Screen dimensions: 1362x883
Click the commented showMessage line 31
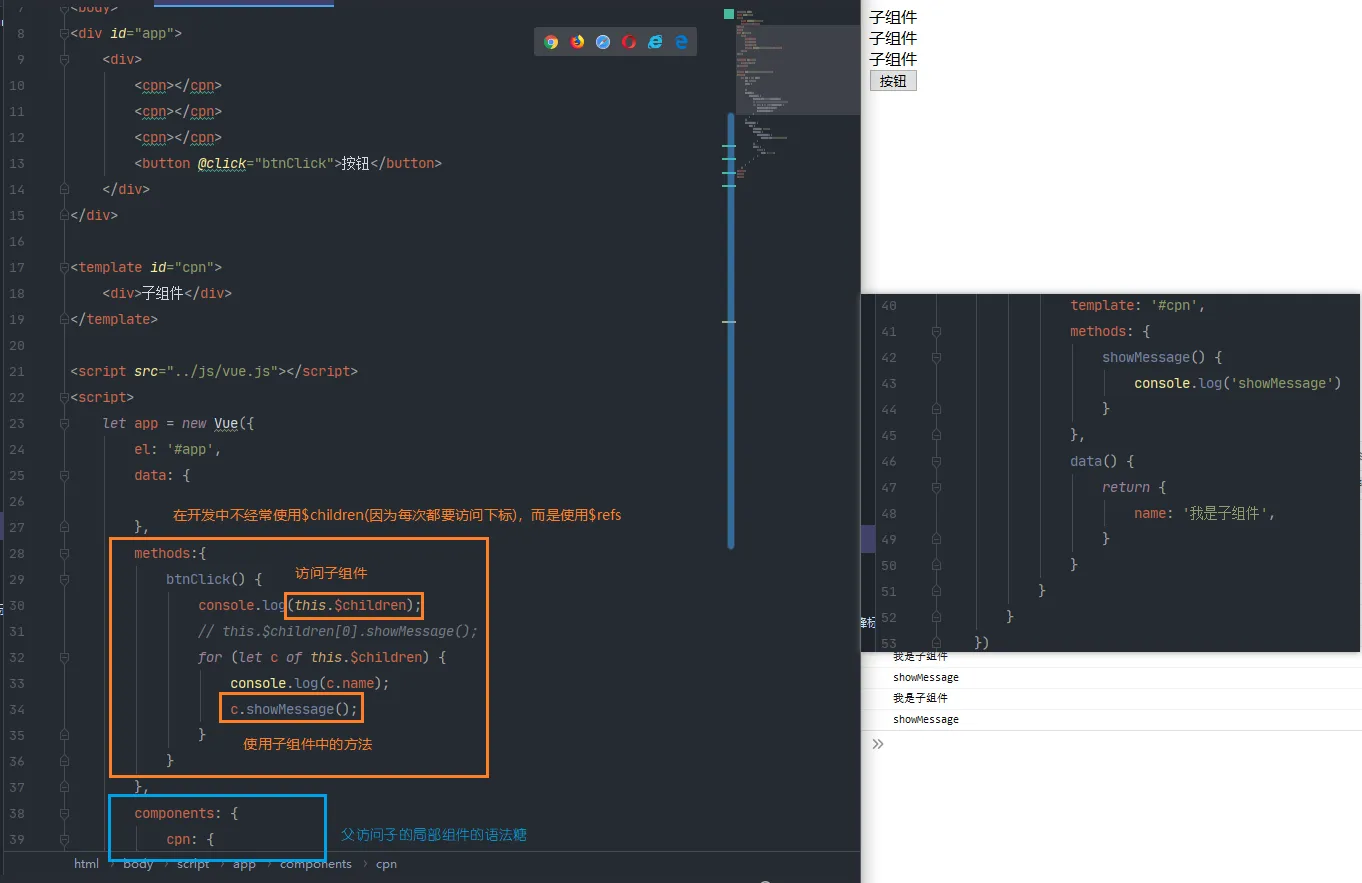338,631
